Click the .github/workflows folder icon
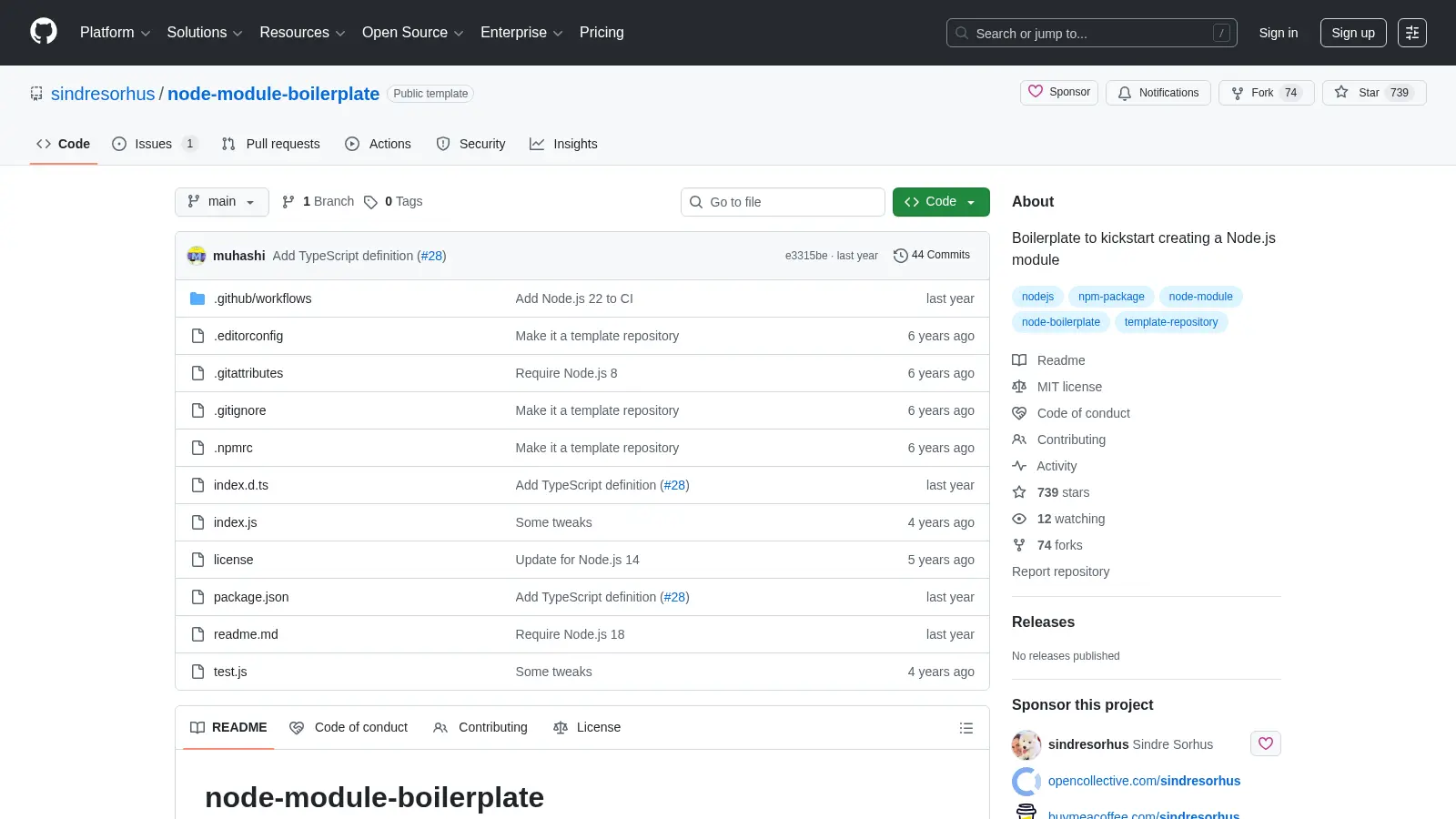 point(197,298)
